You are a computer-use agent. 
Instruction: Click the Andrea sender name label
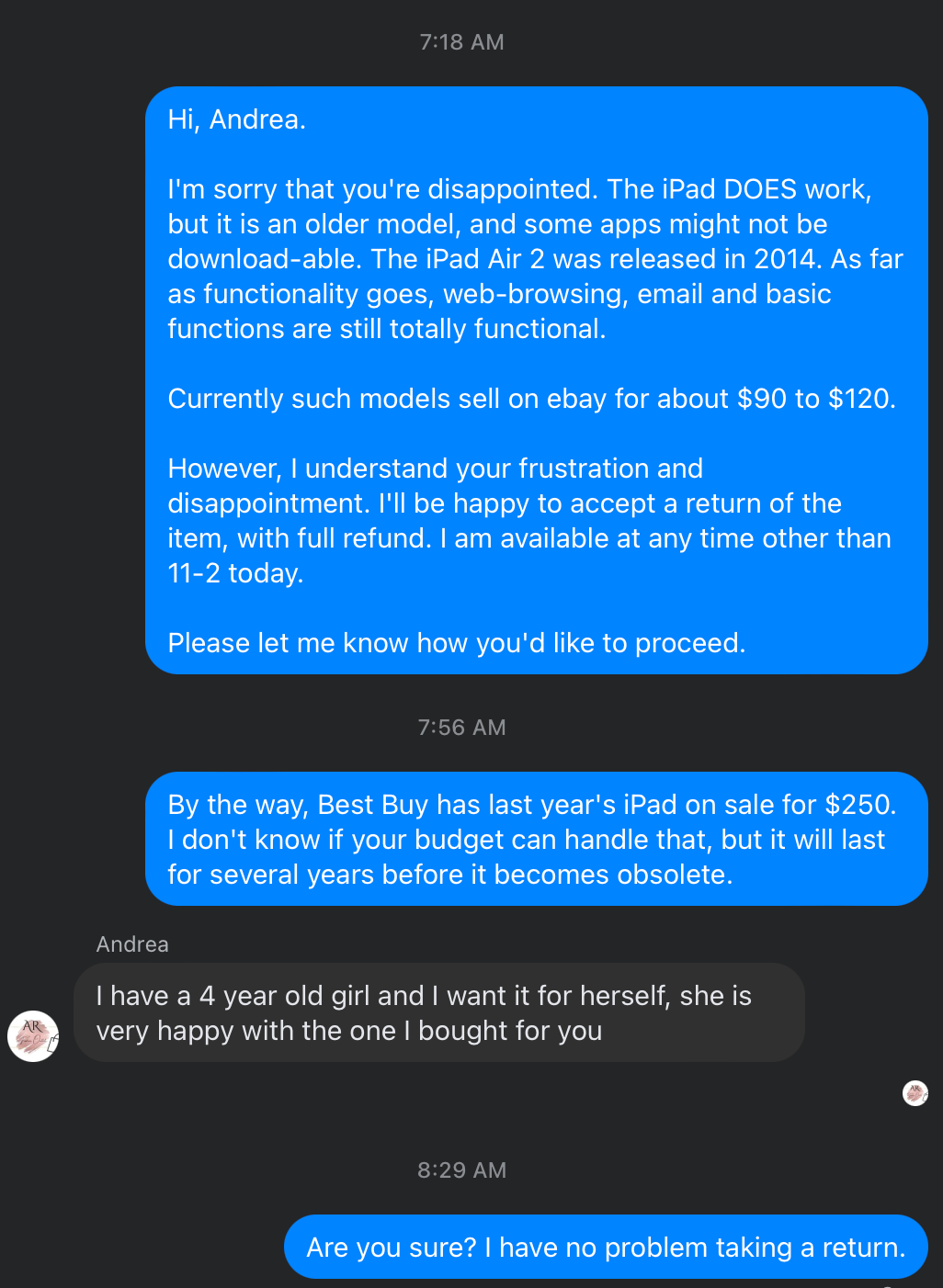click(x=132, y=944)
